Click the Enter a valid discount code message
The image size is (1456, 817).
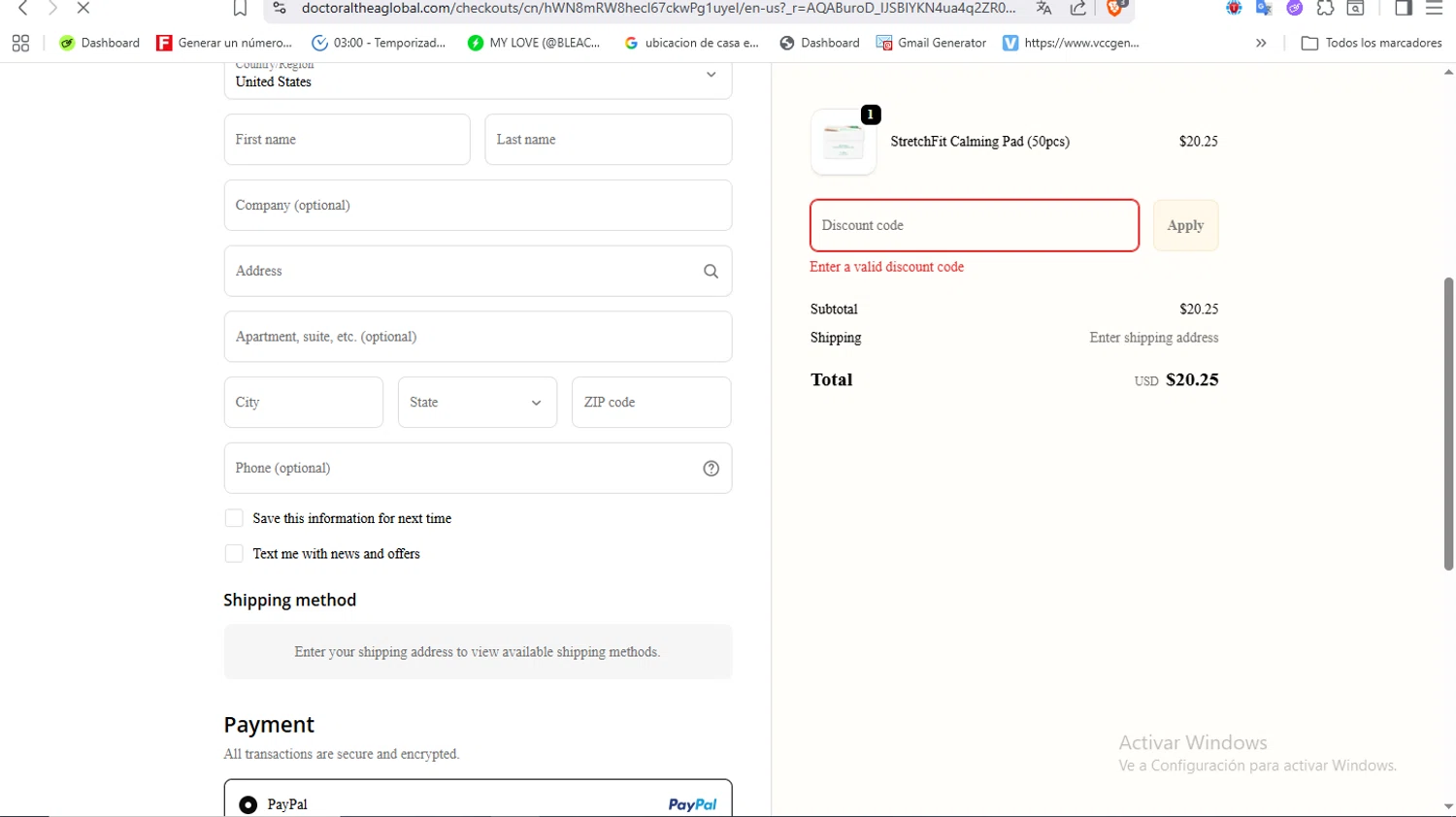pos(886,267)
